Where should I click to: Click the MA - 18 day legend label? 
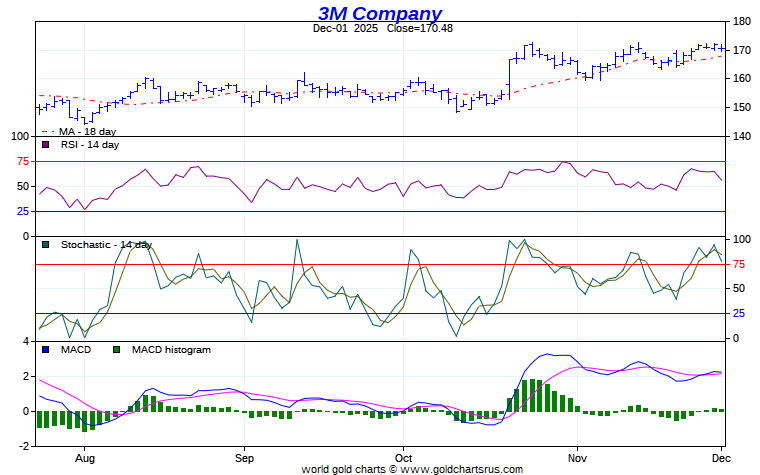87,131
